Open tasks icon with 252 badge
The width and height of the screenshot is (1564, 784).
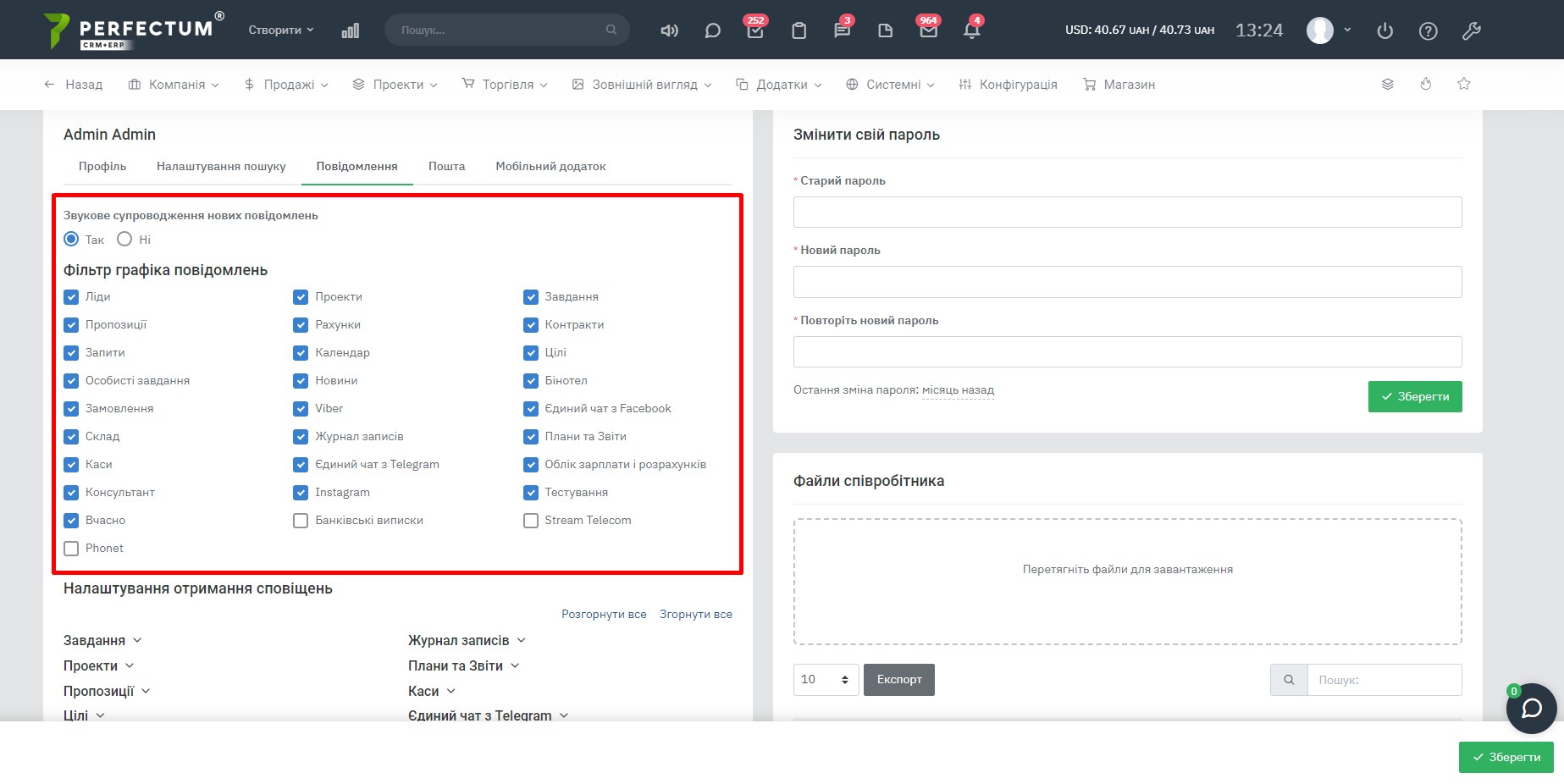754,30
